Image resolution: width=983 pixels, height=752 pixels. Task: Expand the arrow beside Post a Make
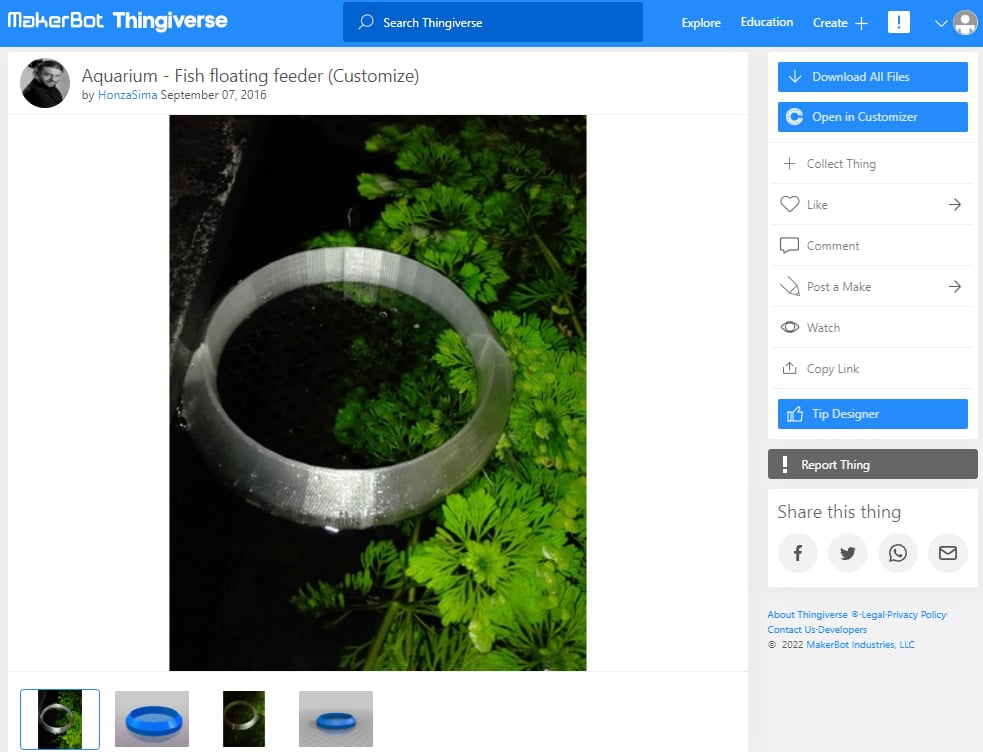[955, 287]
